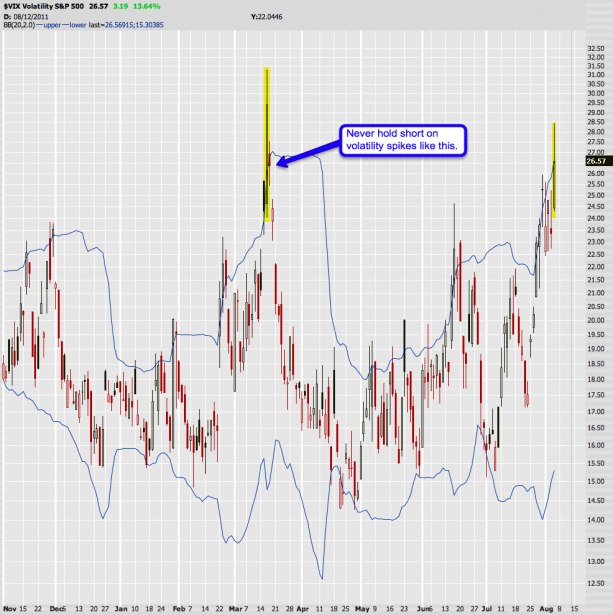613x615 pixels.
Task: Select the "D: 08/12/2011" date readout
Action: coord(26,17)
